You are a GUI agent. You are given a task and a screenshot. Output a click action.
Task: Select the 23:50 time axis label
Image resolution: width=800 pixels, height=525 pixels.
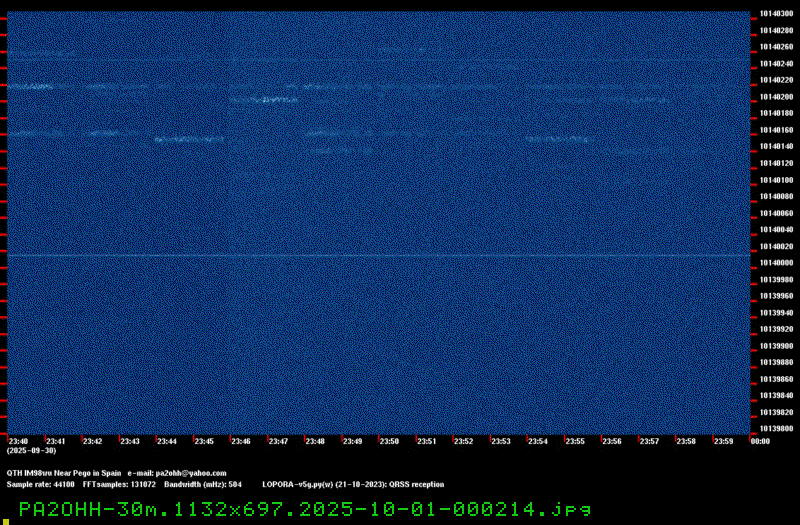(389, 441)
